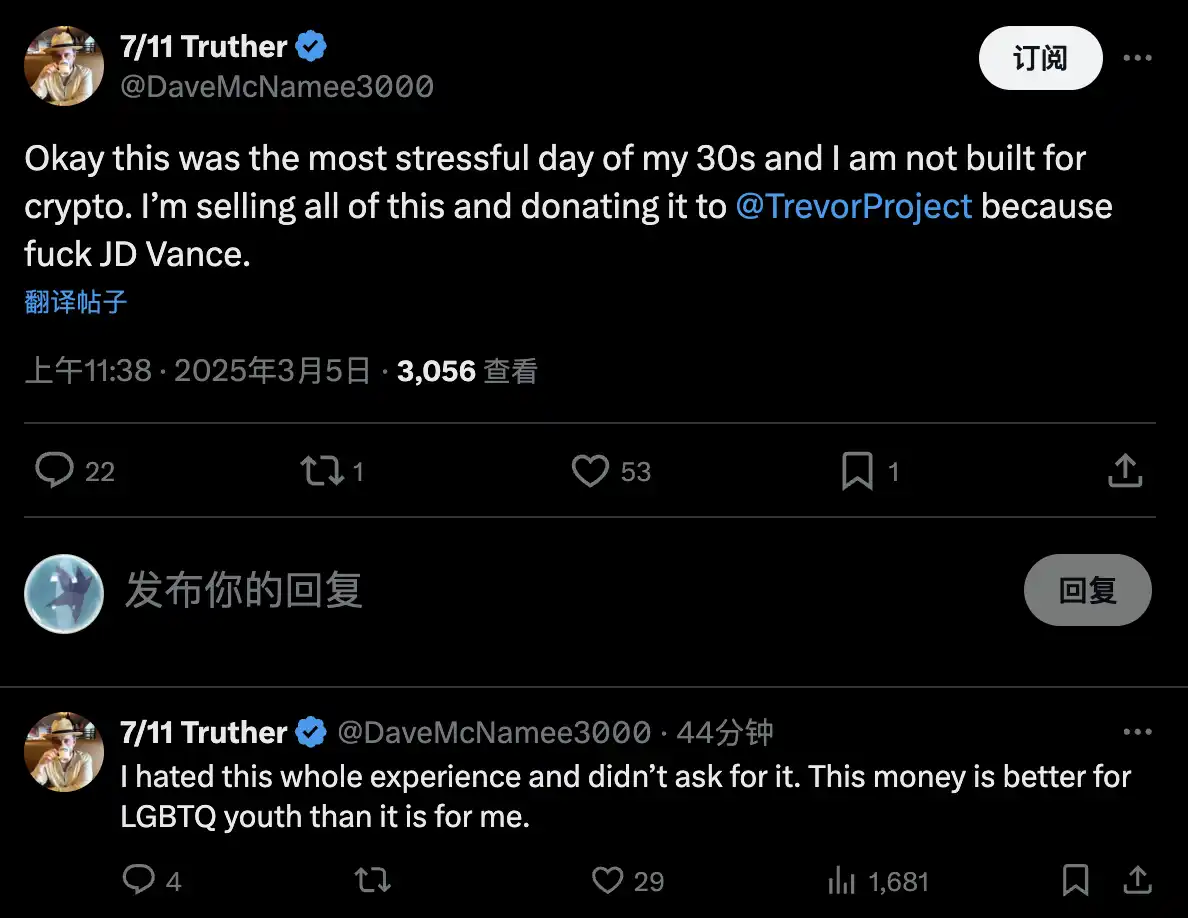The width and height of the screenshot is (1188, 918).
Task: View analytics for the reply tweet
Action: point(842,880)
